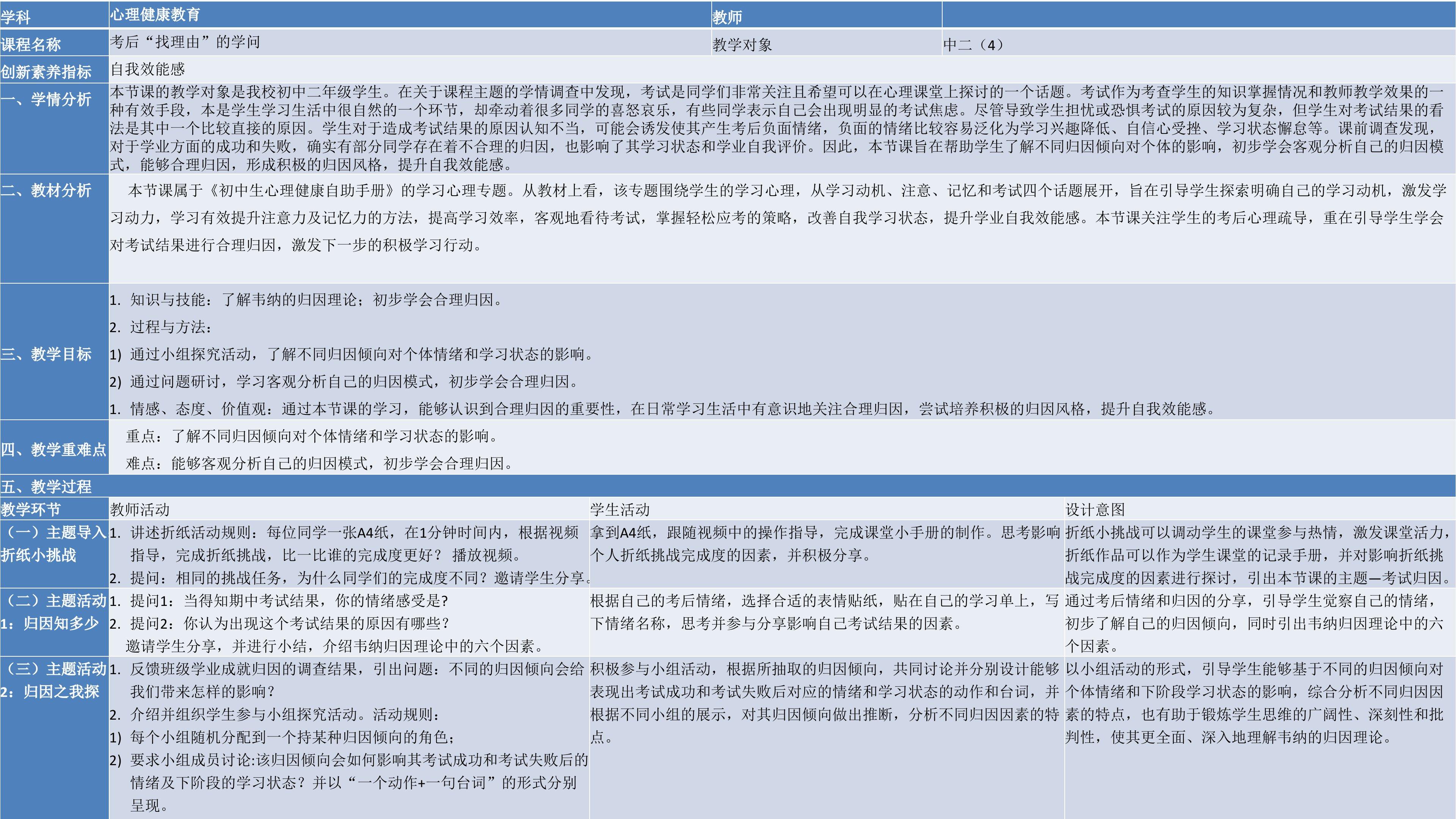1456x819 pixels.
Task: Select the 设计意图 column header
Action: click(x=1095, y=509)
